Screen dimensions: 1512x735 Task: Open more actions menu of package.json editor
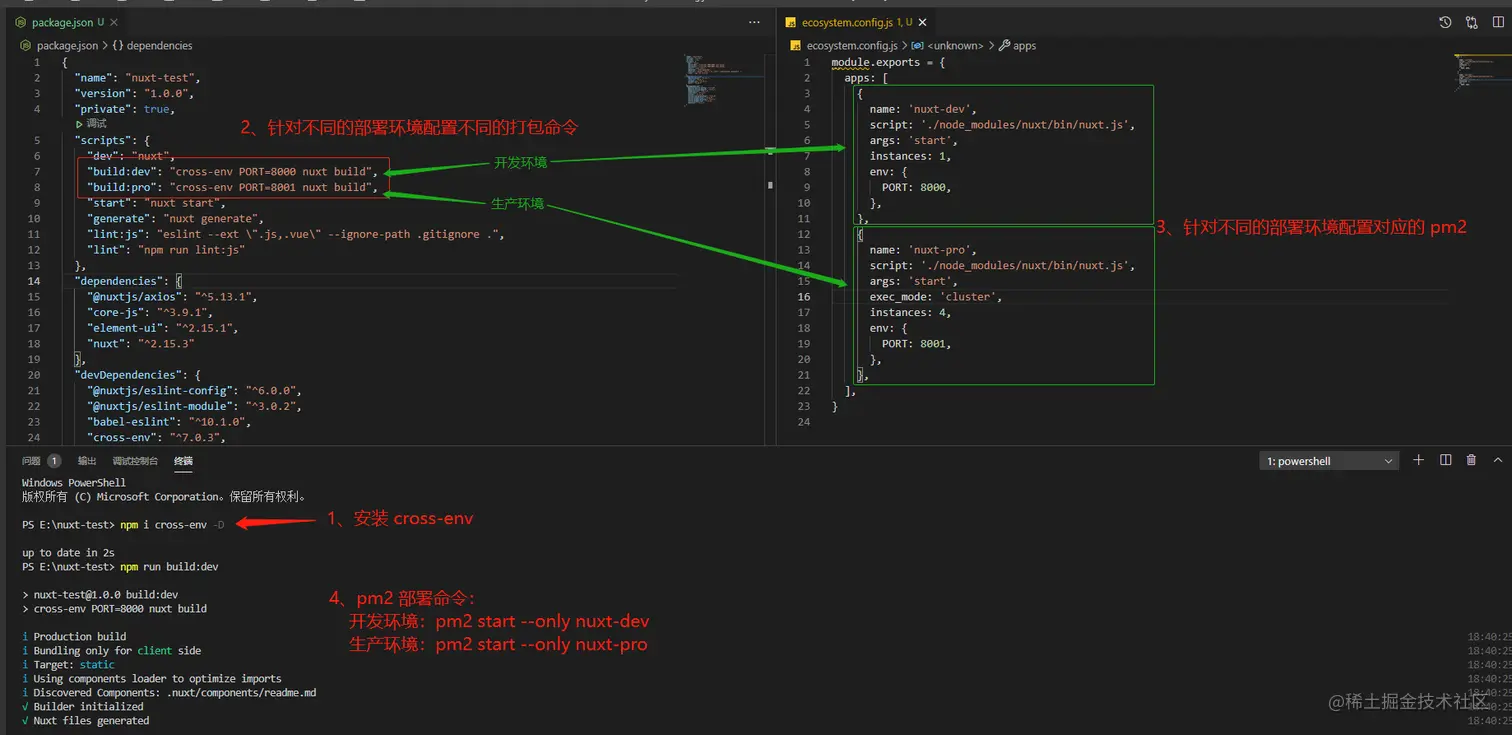[x=754, y=22]
